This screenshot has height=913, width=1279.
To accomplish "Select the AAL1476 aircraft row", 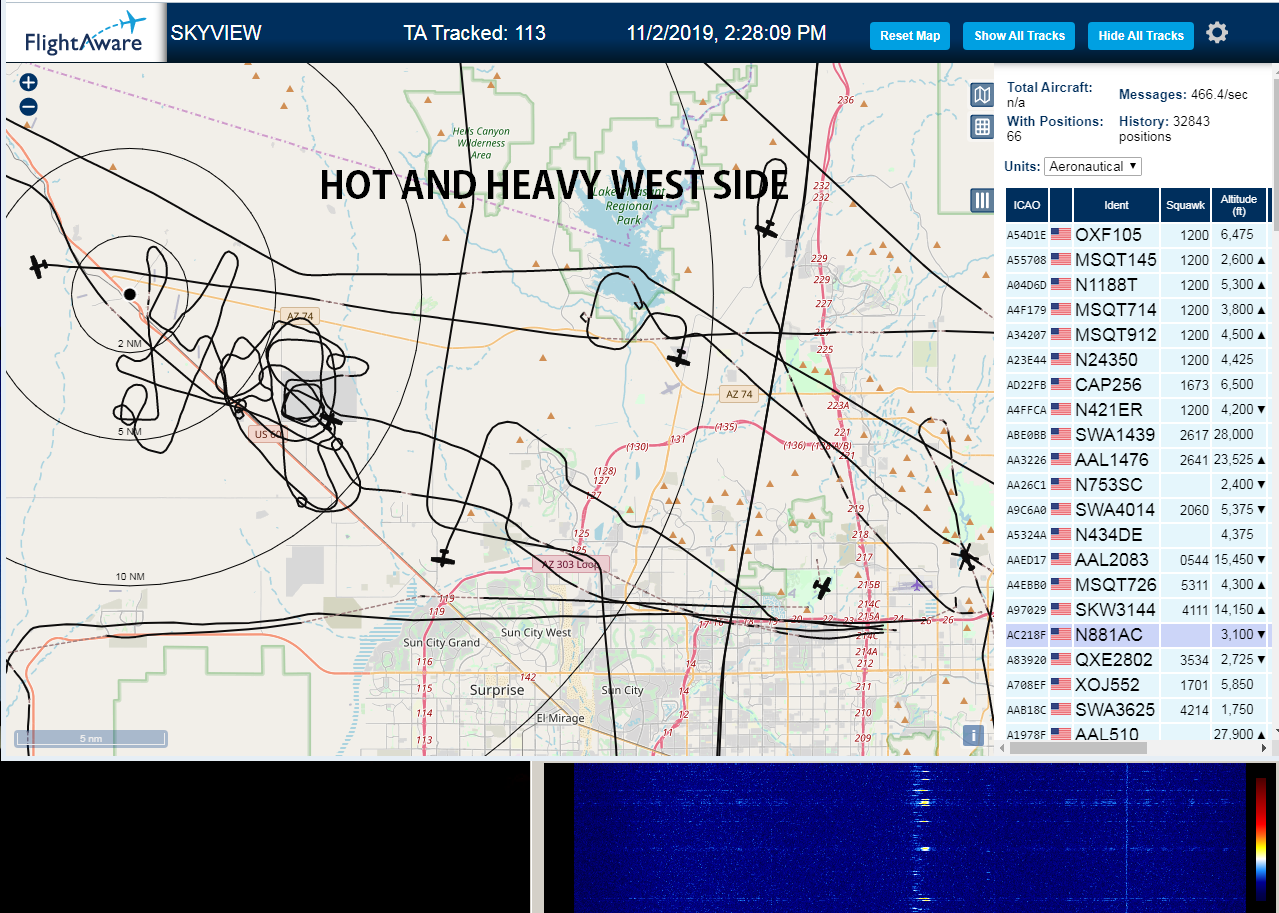I will (x=1137, y=460).
